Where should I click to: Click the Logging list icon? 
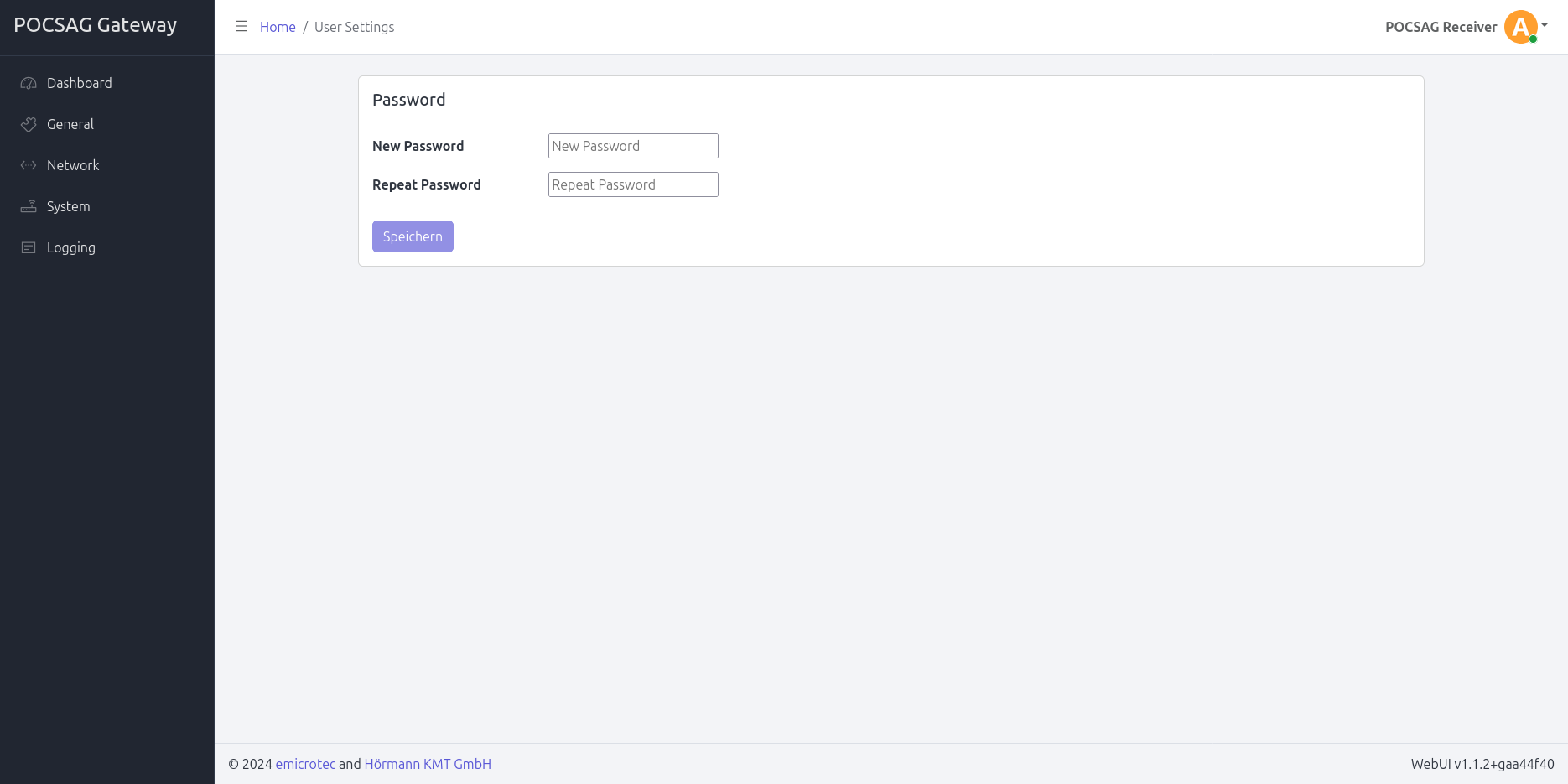coord(29,247)
